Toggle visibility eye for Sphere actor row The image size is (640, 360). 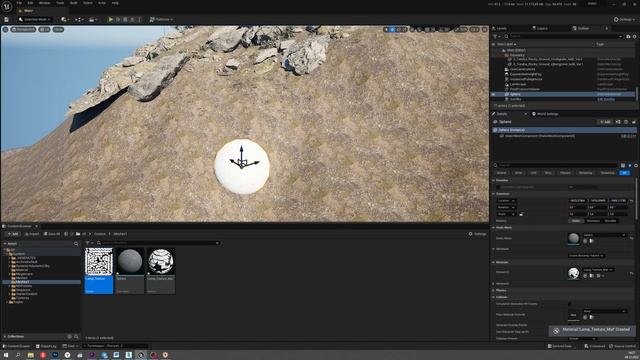(493, 94)
